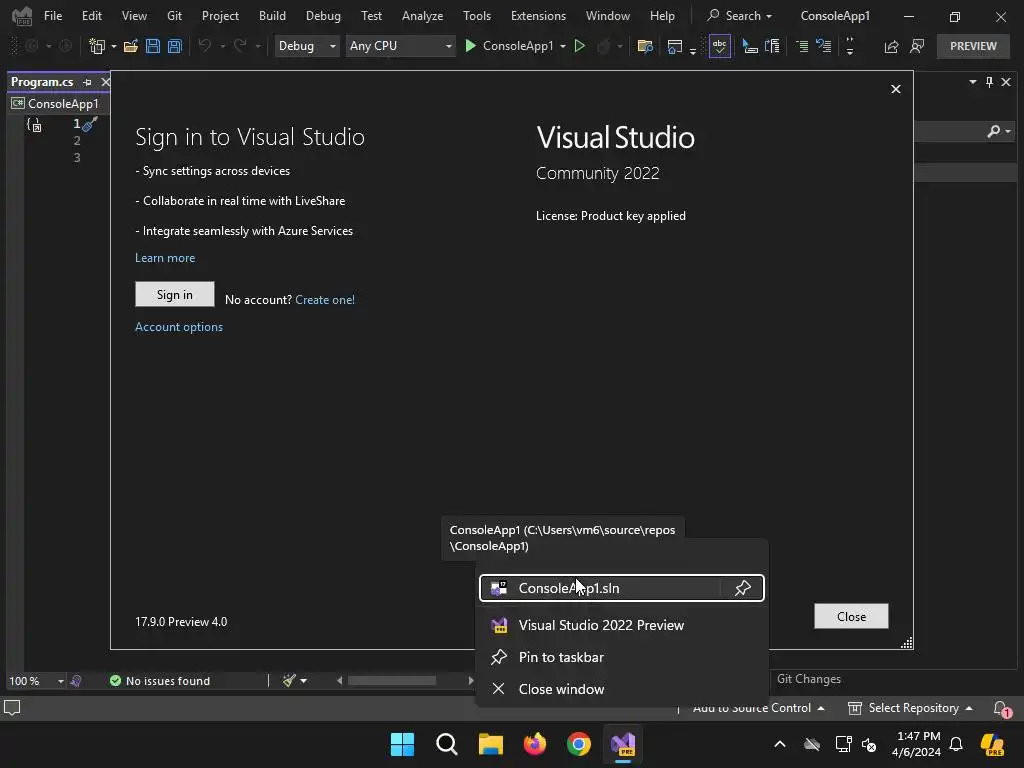This screenshot has height=768, width=1024.
Task: Click the New Project toolbar icon
Action: (97, 46)
